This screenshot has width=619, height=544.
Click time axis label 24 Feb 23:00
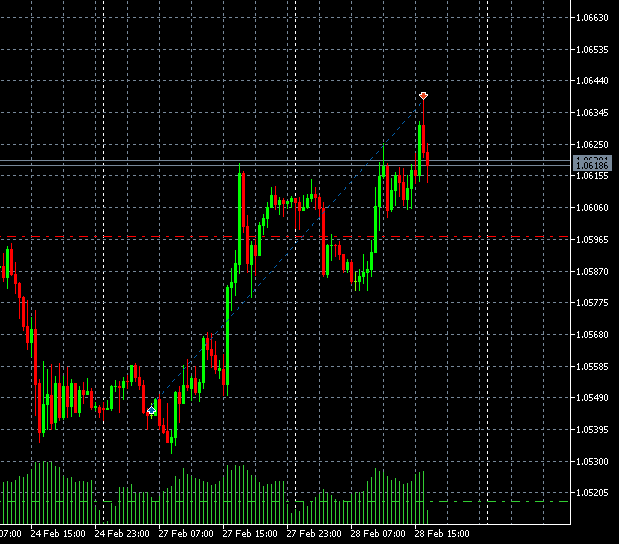click(x=122, y=534)
